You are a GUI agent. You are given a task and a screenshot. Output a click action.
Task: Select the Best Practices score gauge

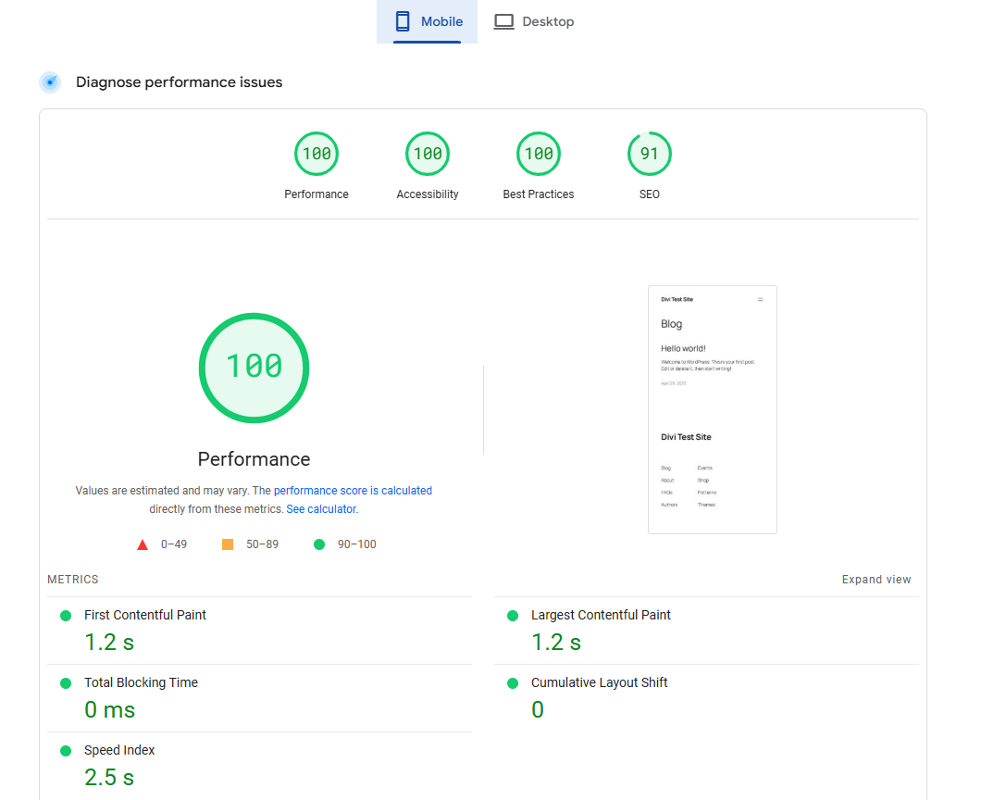(x=538, y=154)
